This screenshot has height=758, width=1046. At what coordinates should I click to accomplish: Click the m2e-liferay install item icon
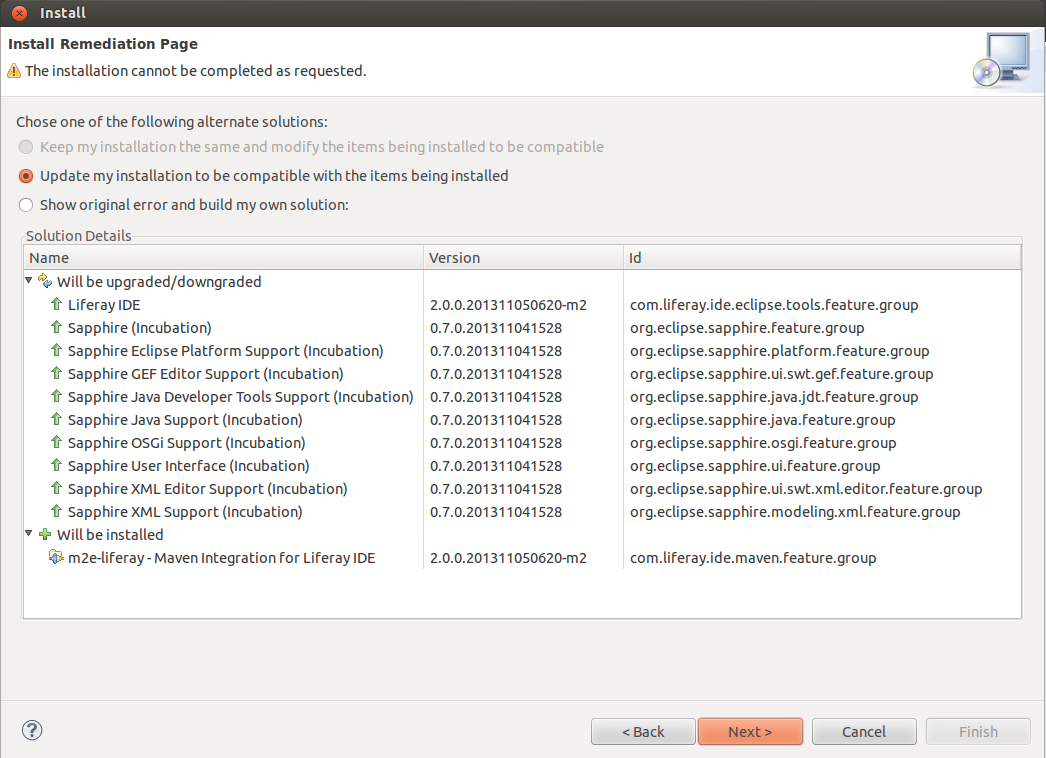pyautogui.click(x=57, y=558)
